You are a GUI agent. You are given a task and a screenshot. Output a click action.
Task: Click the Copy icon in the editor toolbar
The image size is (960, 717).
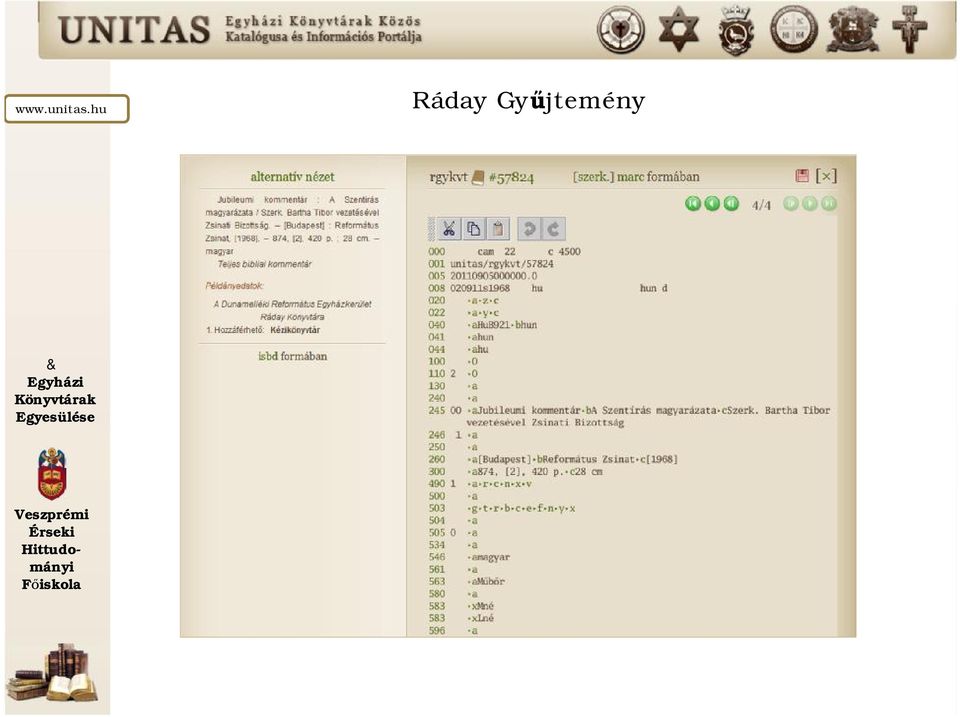point(473,228)
